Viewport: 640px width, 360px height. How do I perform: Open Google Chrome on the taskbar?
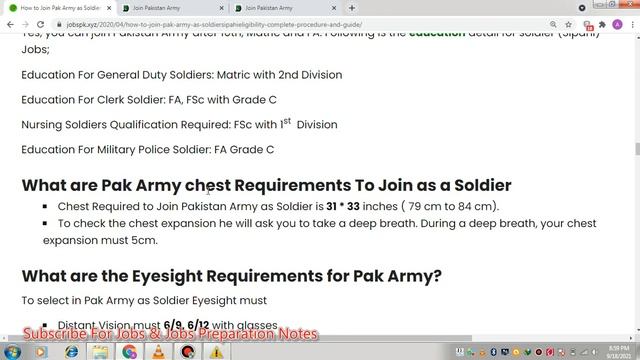pos(129,352)
